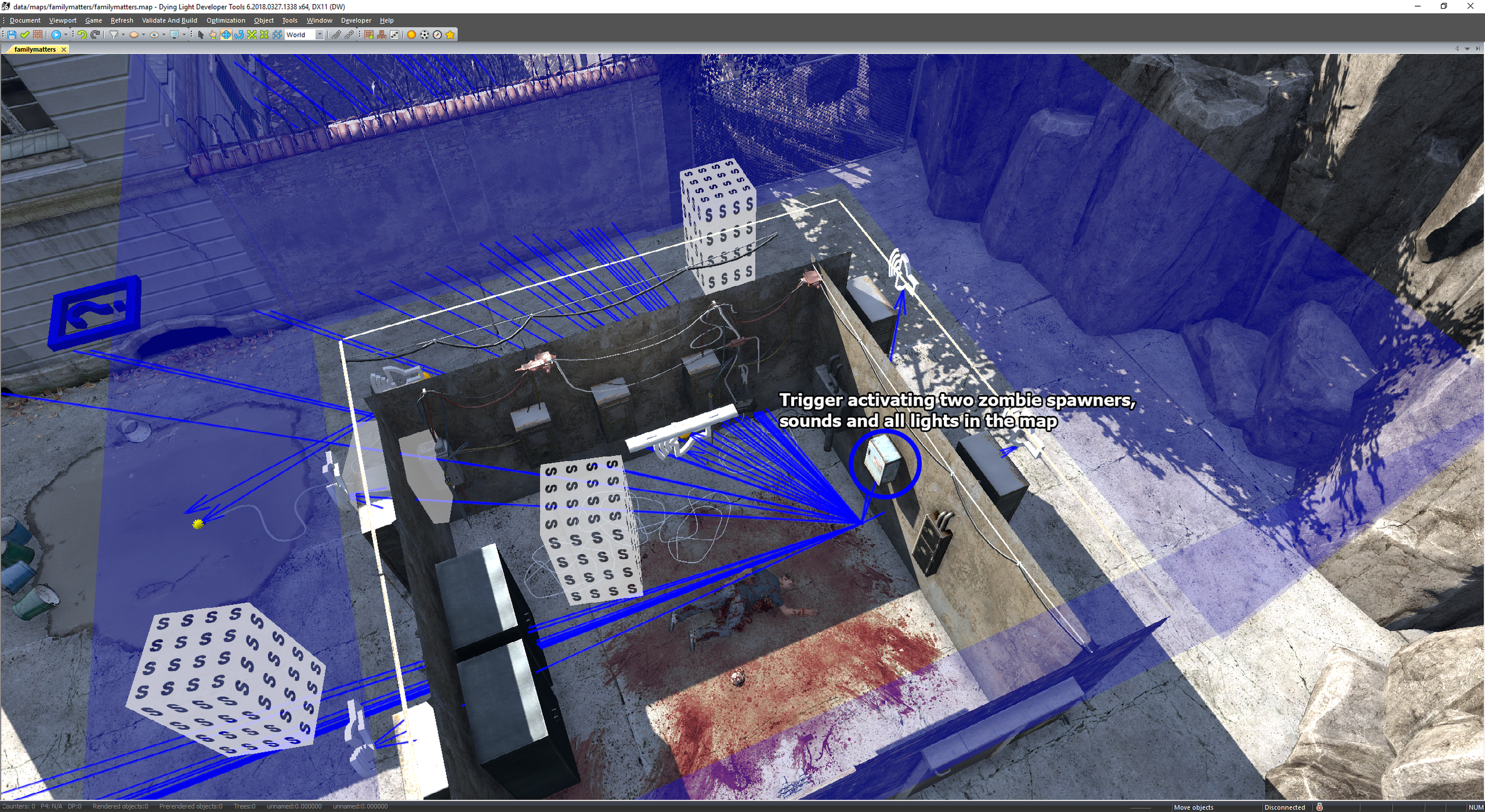Screen dimensions: 1485x812
Task: Click the second chain unlink icon
Action: pos(349,34)
